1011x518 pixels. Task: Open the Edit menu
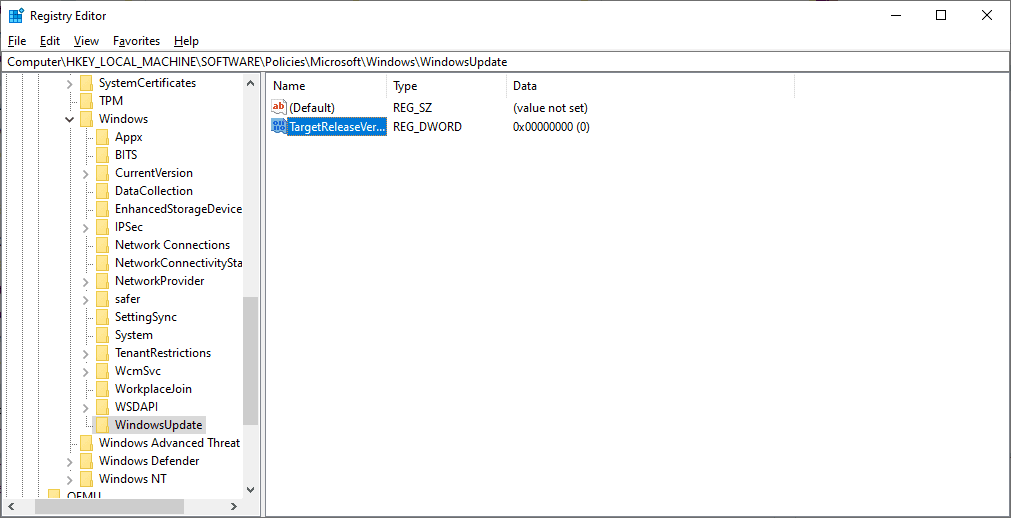pyautogui.click(x=50, y=41)
